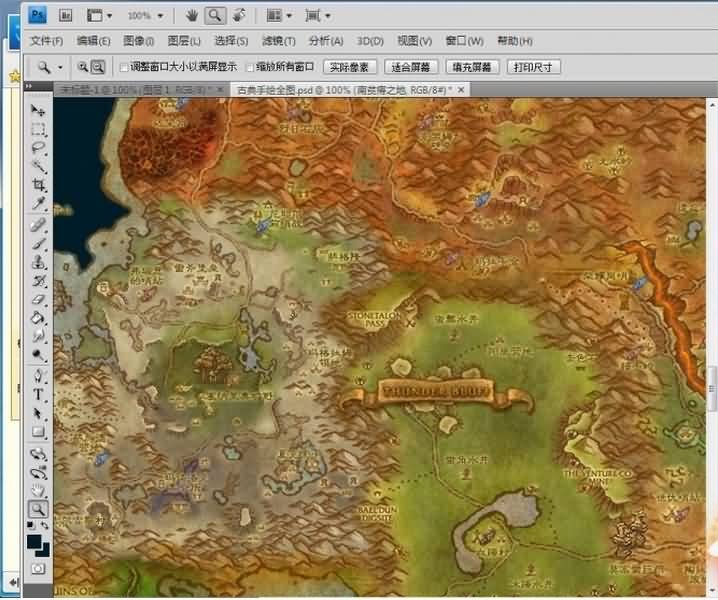Expand the toolbox with double-arrow toggle
The width and height of the screenshot is (718, 600).
pos(29,86)
